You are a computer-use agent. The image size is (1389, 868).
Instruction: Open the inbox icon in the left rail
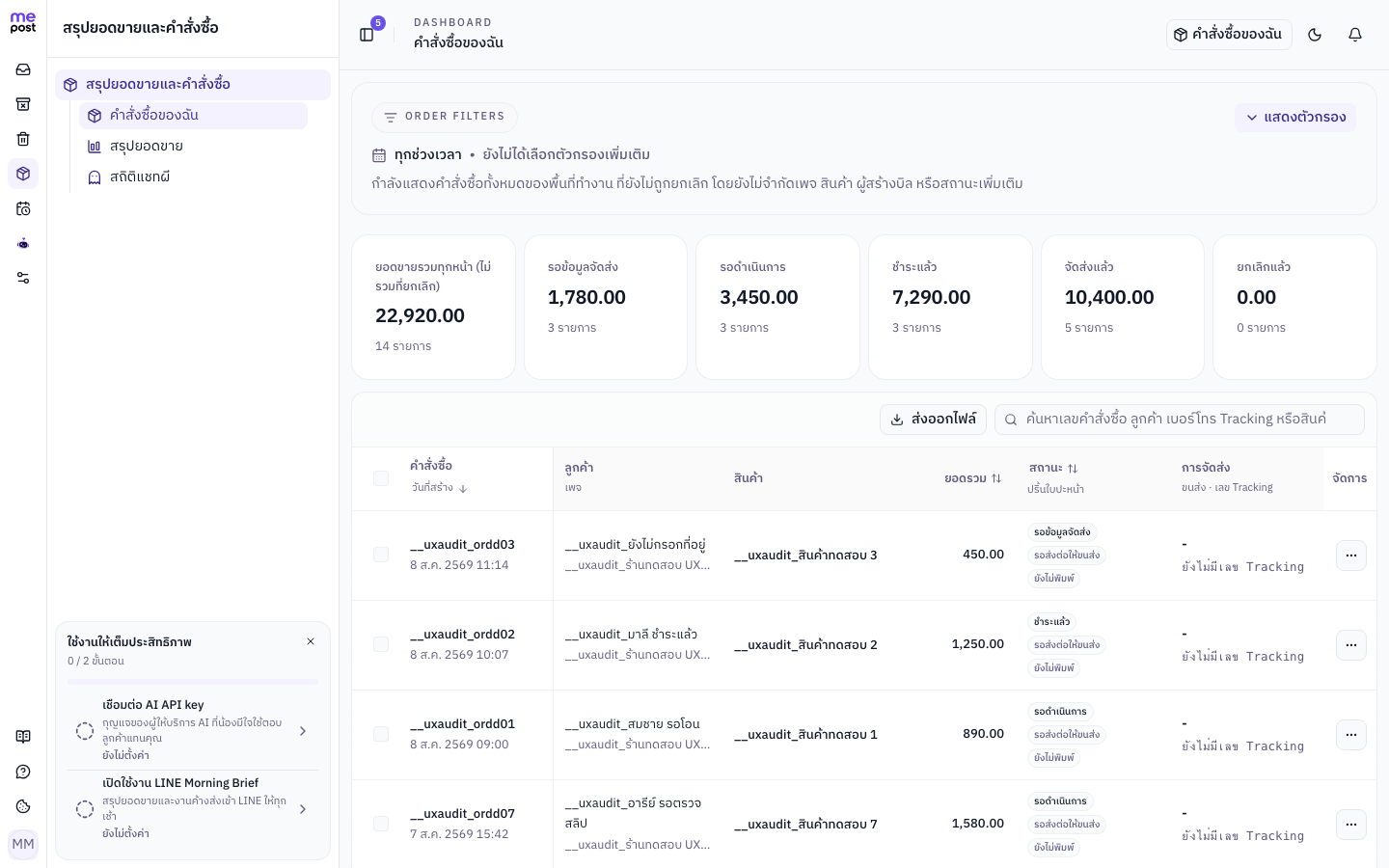click(23, 69)
